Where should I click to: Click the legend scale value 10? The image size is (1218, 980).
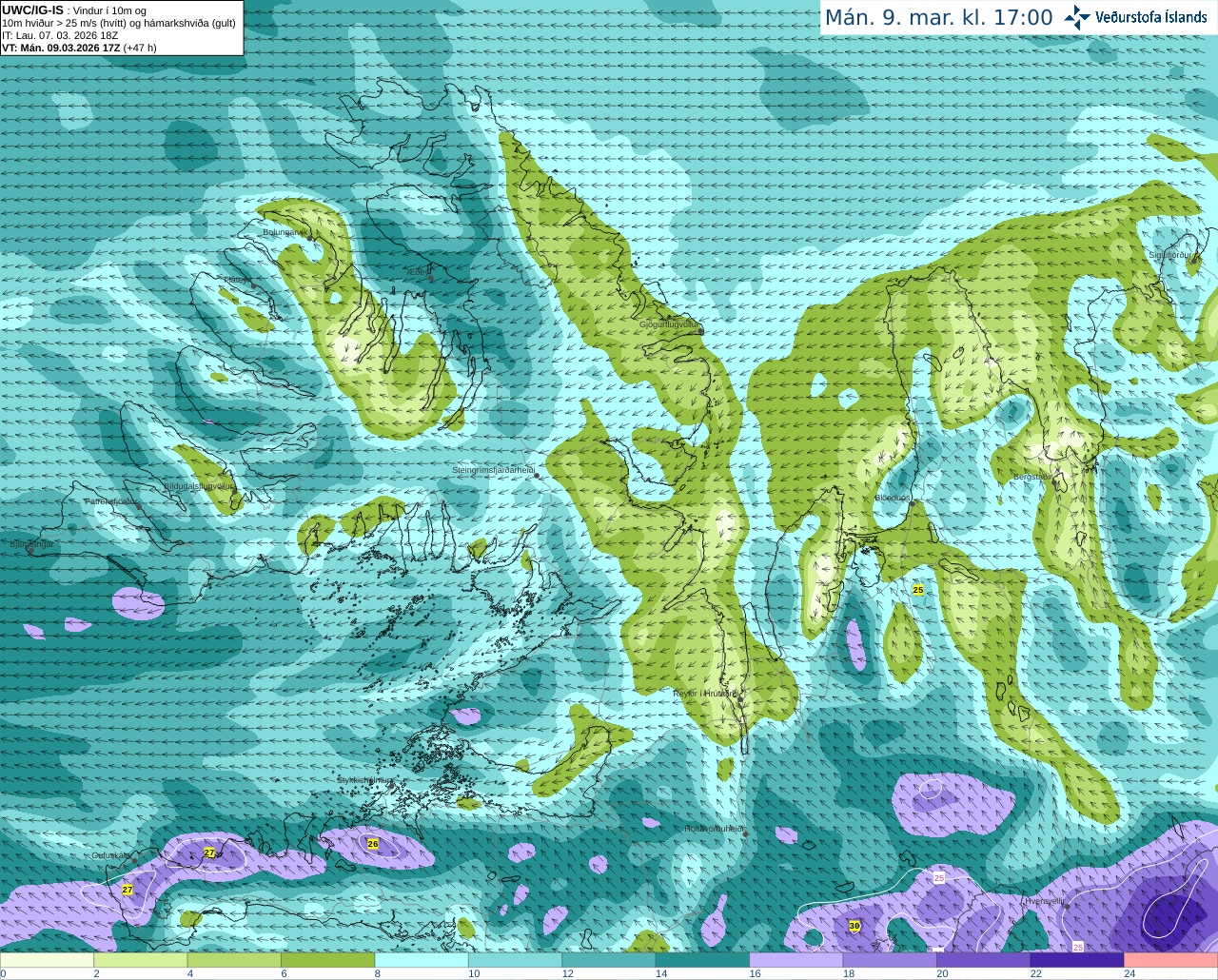(474, 973)
